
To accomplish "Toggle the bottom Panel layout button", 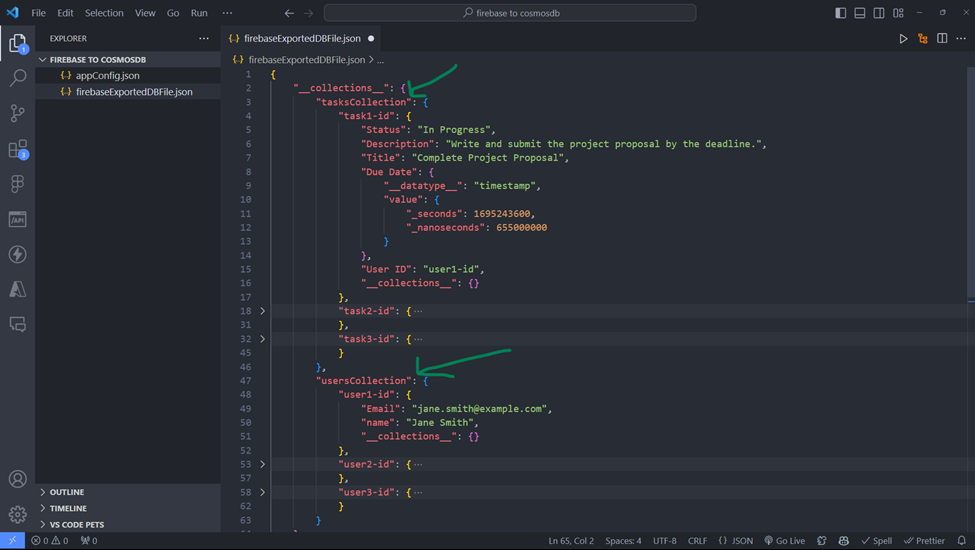I will click(x=859, y=13).
